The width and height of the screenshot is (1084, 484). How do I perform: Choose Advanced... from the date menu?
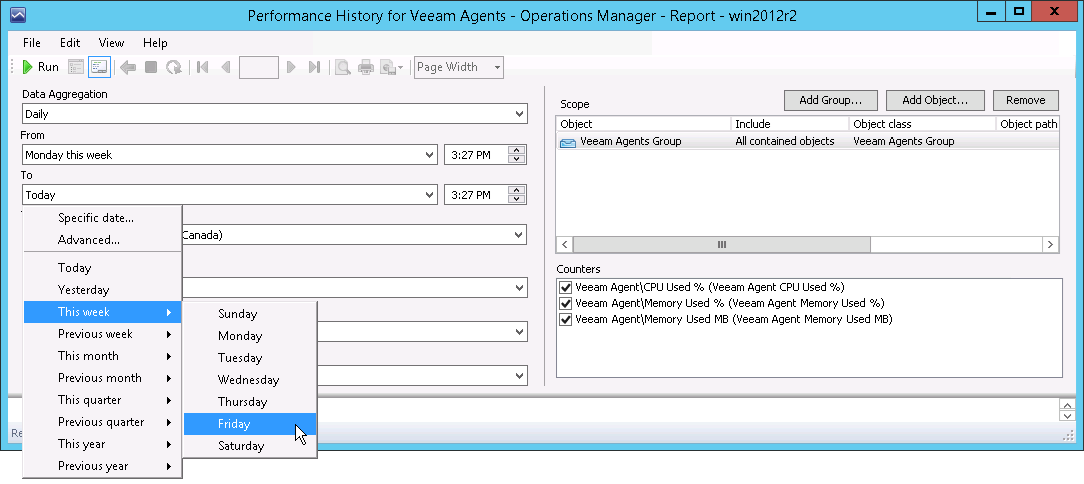102,240
